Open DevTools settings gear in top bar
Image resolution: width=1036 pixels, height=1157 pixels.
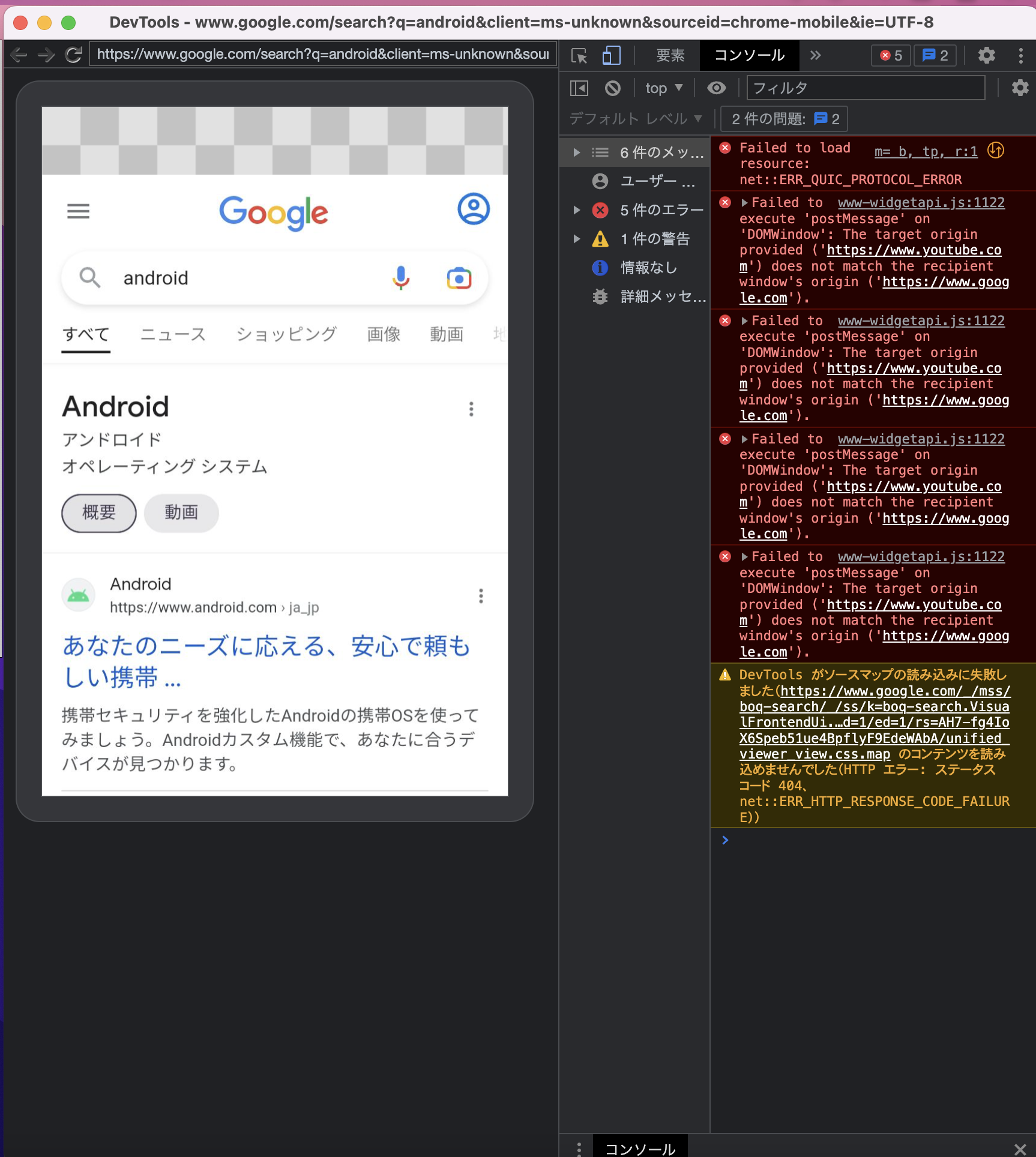pyautogui.click(x=986, y=56)
